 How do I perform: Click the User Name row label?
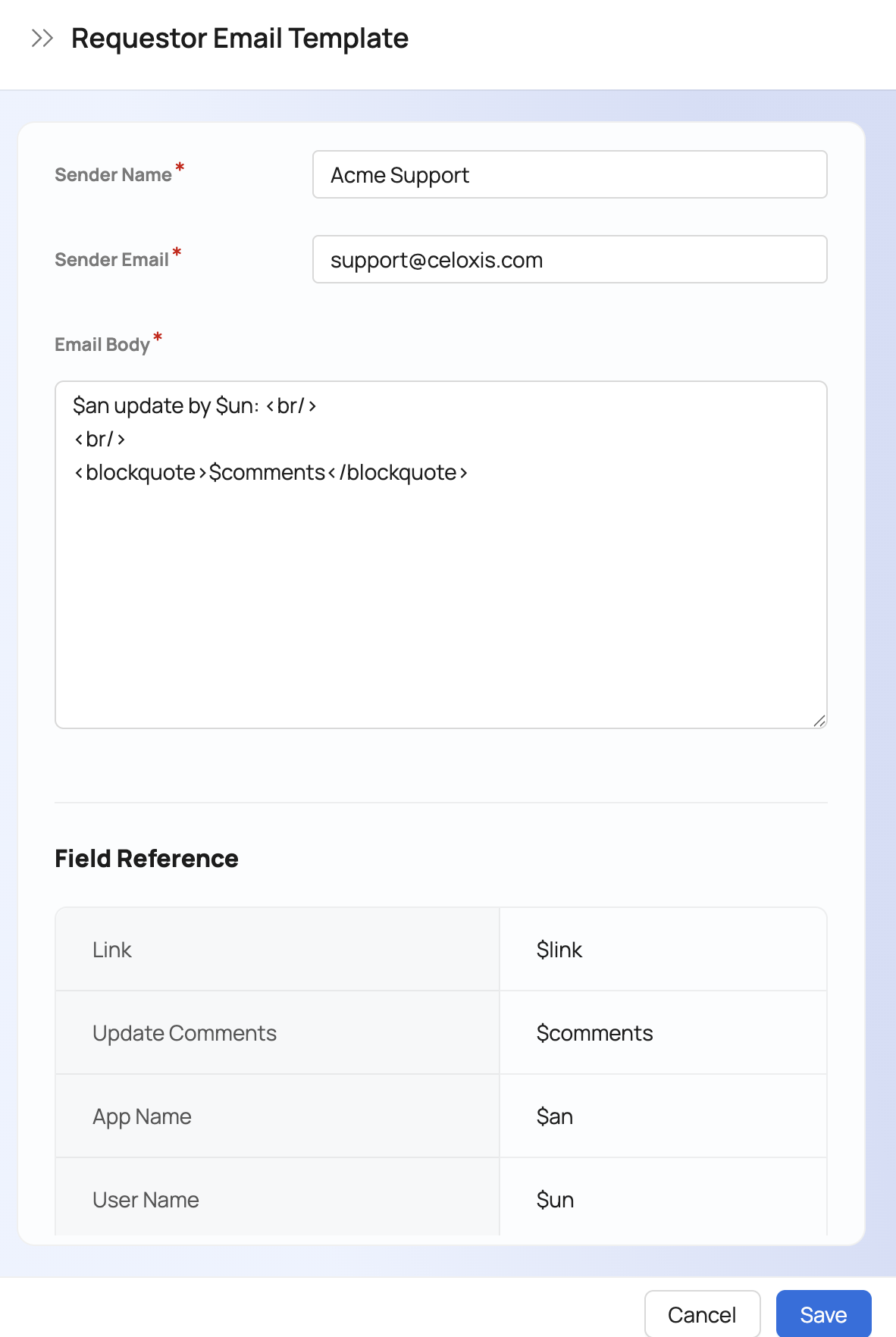pos(146,1200)
